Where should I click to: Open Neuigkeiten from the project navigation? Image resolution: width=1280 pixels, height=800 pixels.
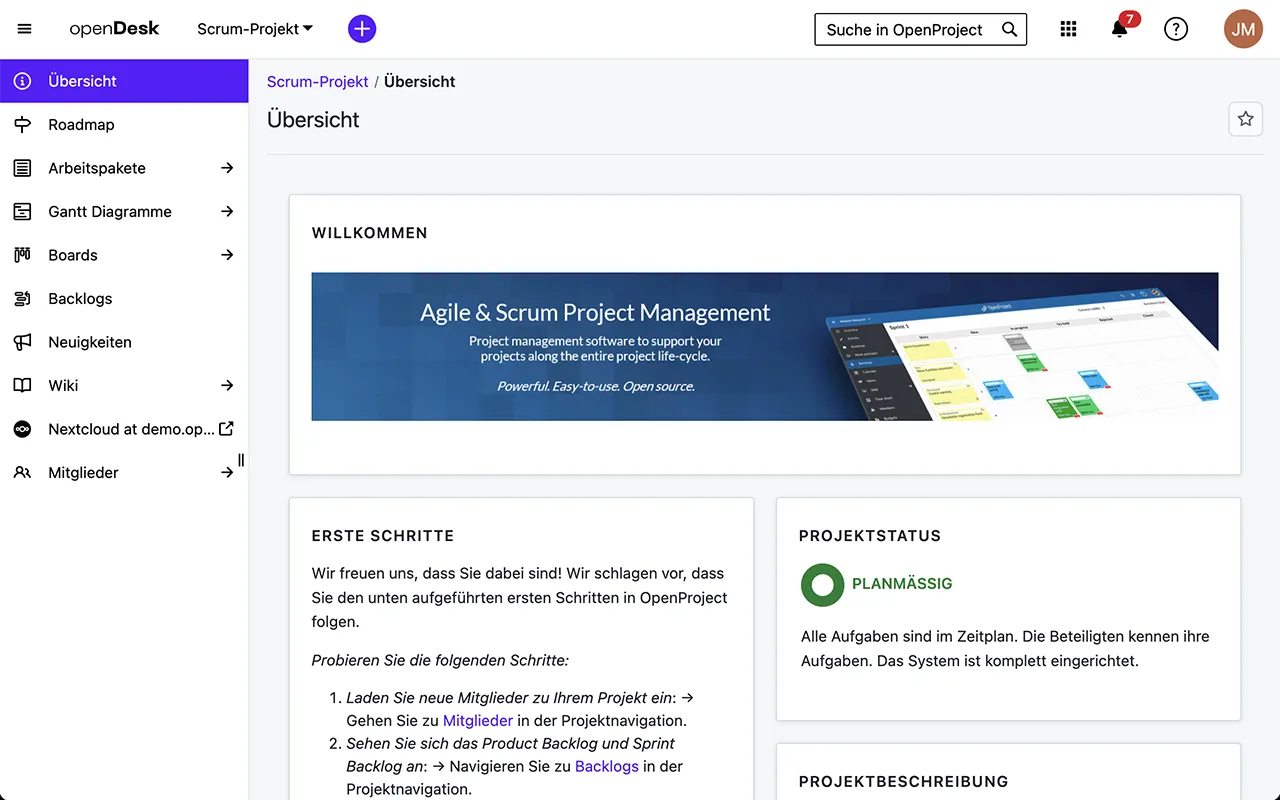[x=90, y=342]
